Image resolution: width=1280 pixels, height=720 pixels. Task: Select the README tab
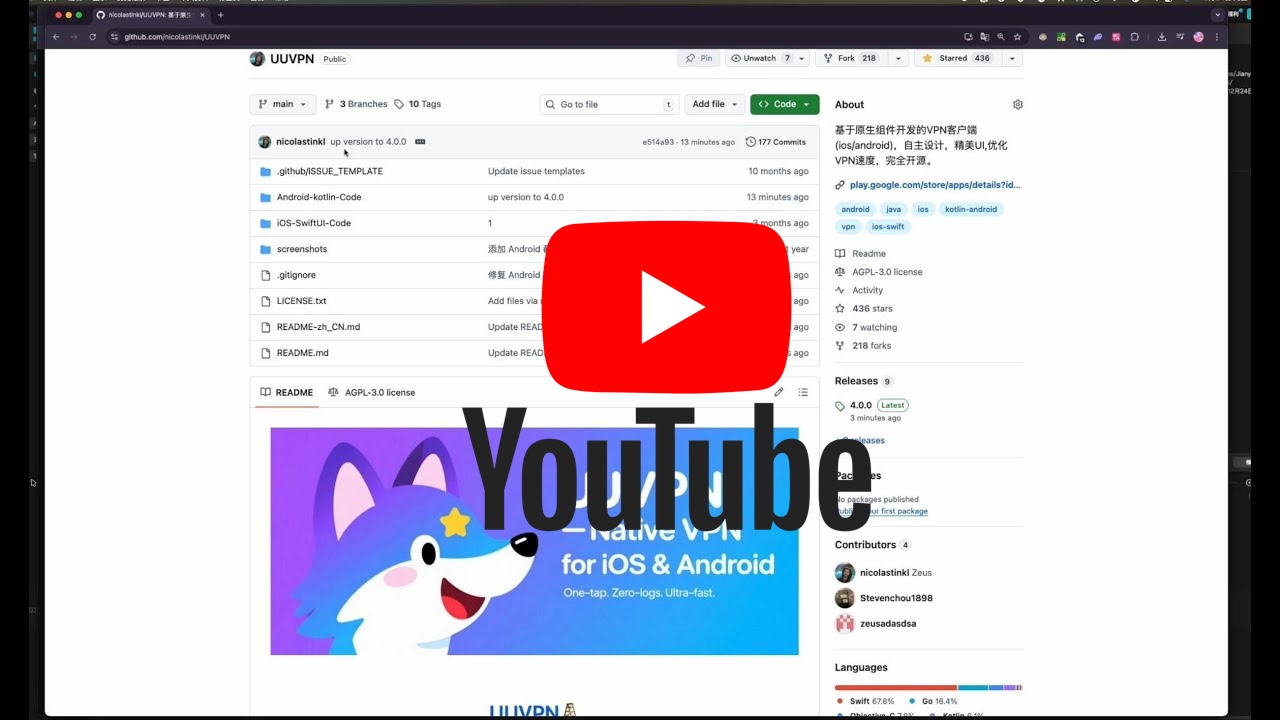coord(287,392)
